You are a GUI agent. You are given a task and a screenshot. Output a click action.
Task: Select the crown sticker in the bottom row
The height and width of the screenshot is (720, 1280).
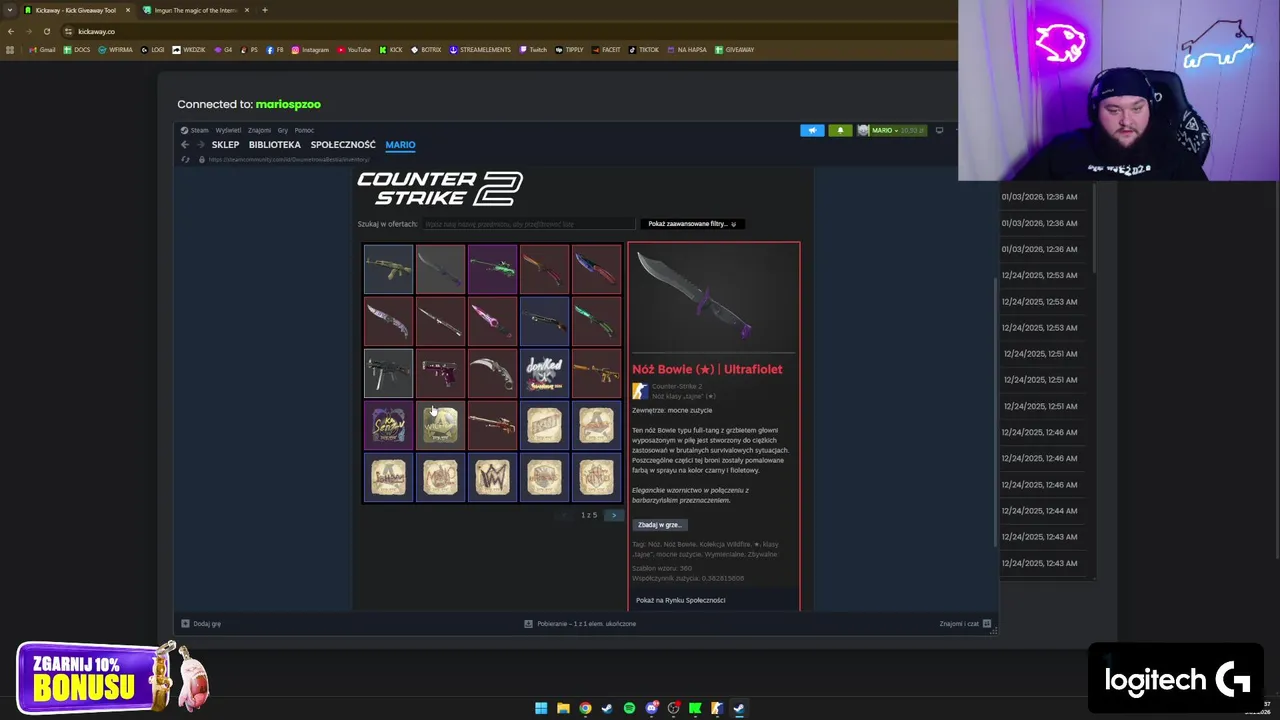click(492, 477)
